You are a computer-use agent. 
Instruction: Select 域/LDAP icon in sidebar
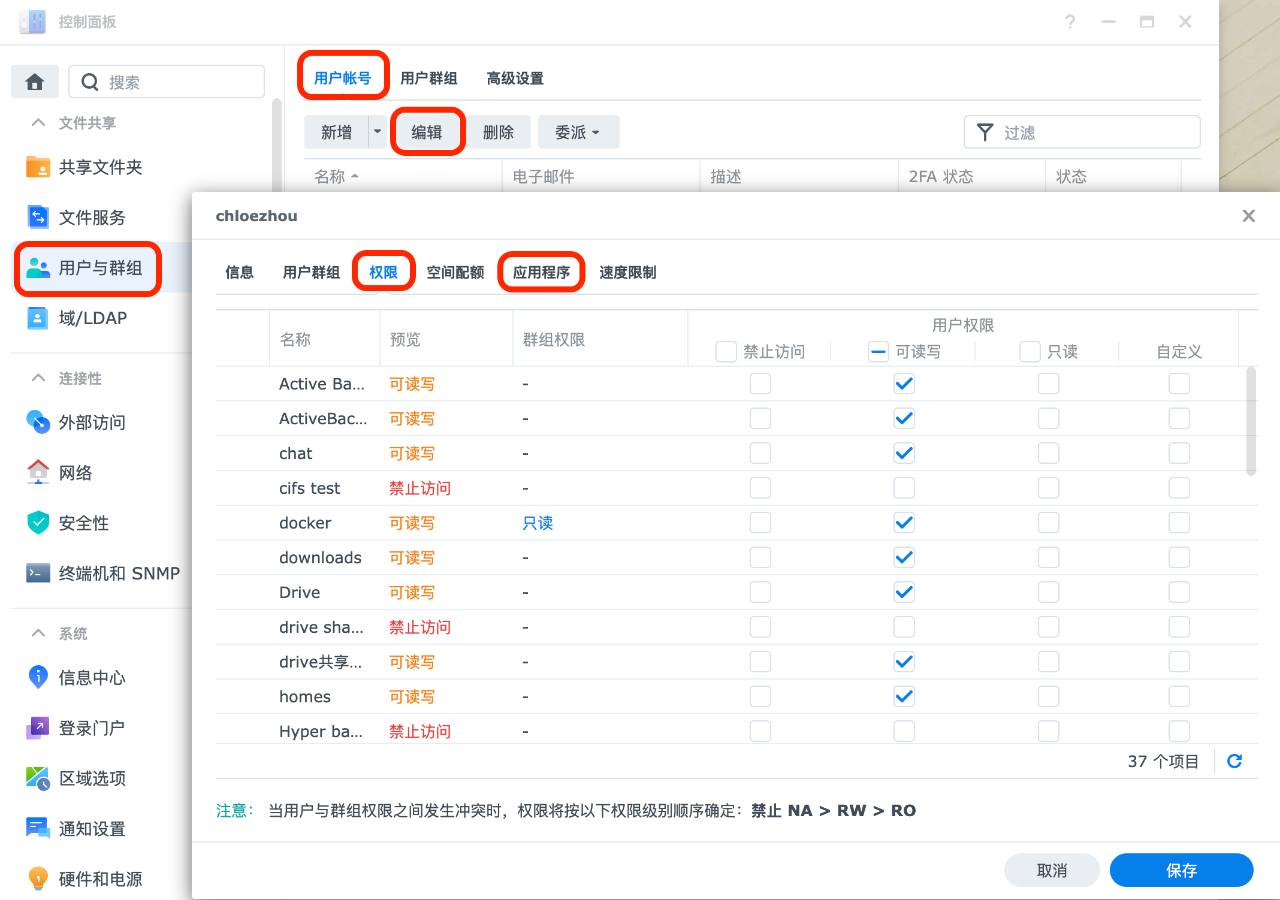coord(38,318)
